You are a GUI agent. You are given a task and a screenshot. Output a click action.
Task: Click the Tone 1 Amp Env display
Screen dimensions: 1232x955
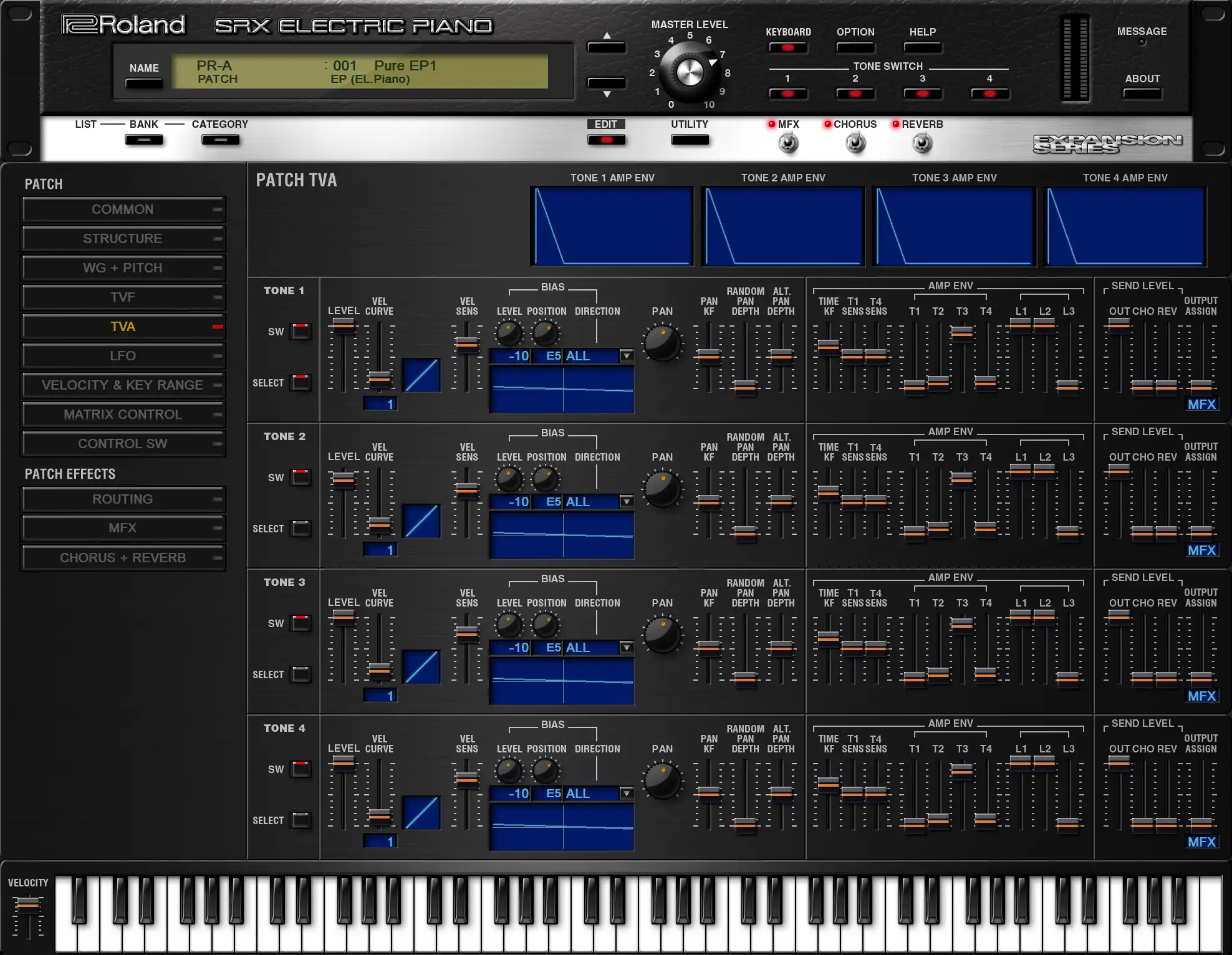(x=612, y=226)
